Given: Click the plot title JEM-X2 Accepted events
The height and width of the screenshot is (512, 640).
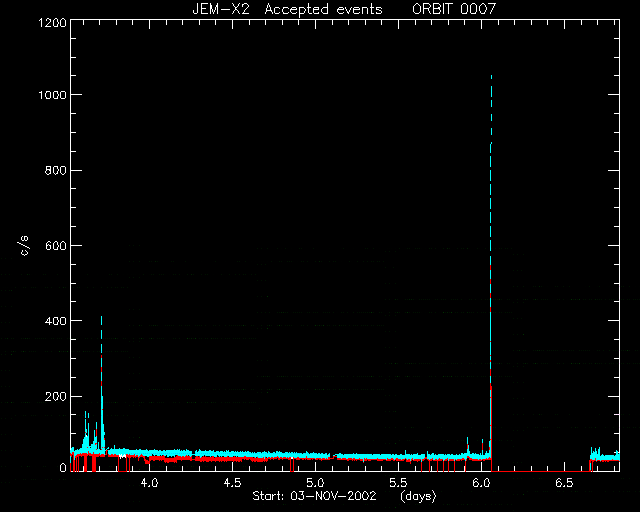Looking at the screenshot, I should pos(287,9).
